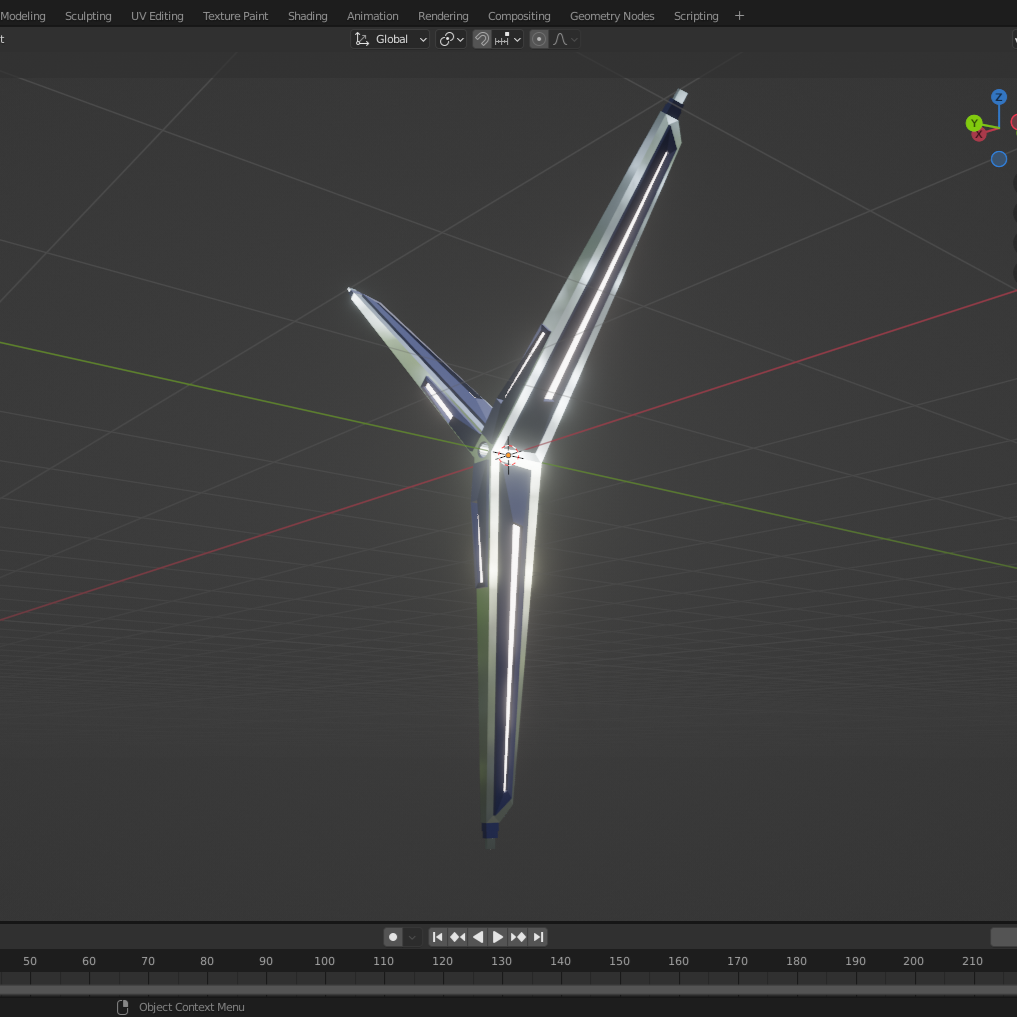Jump to the previous keyframe
This screenshot has height=1017, width=1017.
point(457,937)
